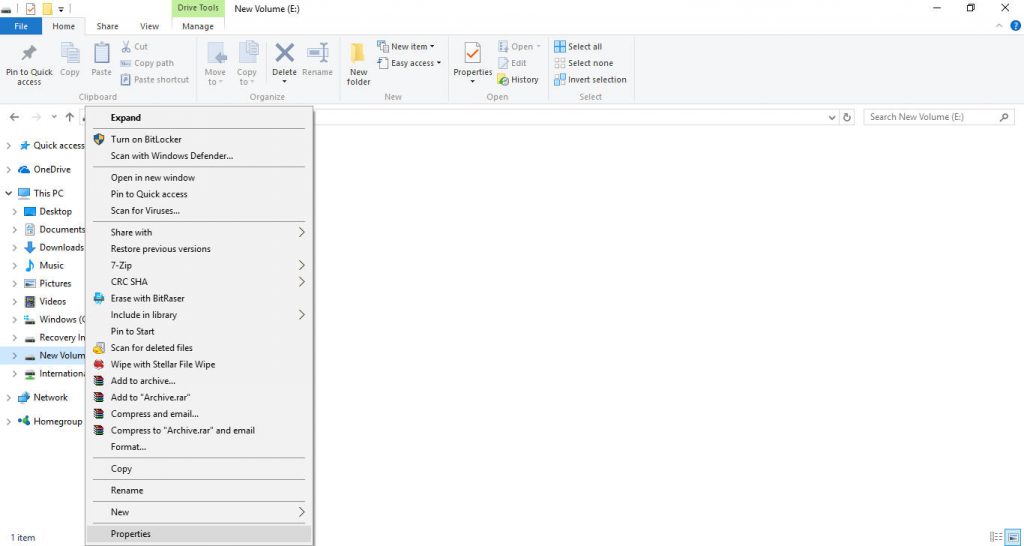The width and height of the screenshot is (1024, 546).
Task: Click Edit in the Open group
Action: click(x=512, y=63)
